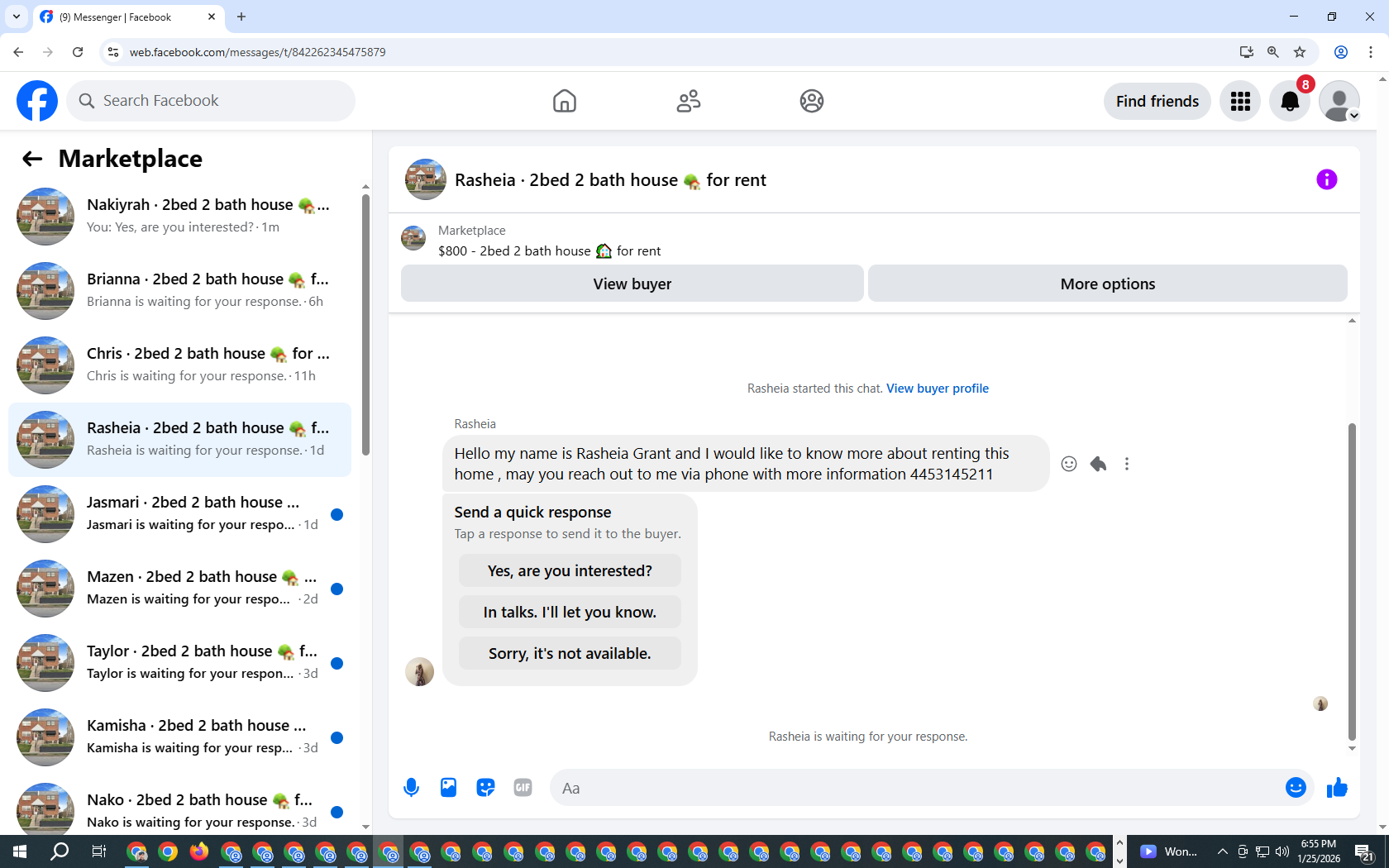Open Windows taskbar search
Image resolution: width=1389 pixels, height=868 pixels.
click(60, 851)
